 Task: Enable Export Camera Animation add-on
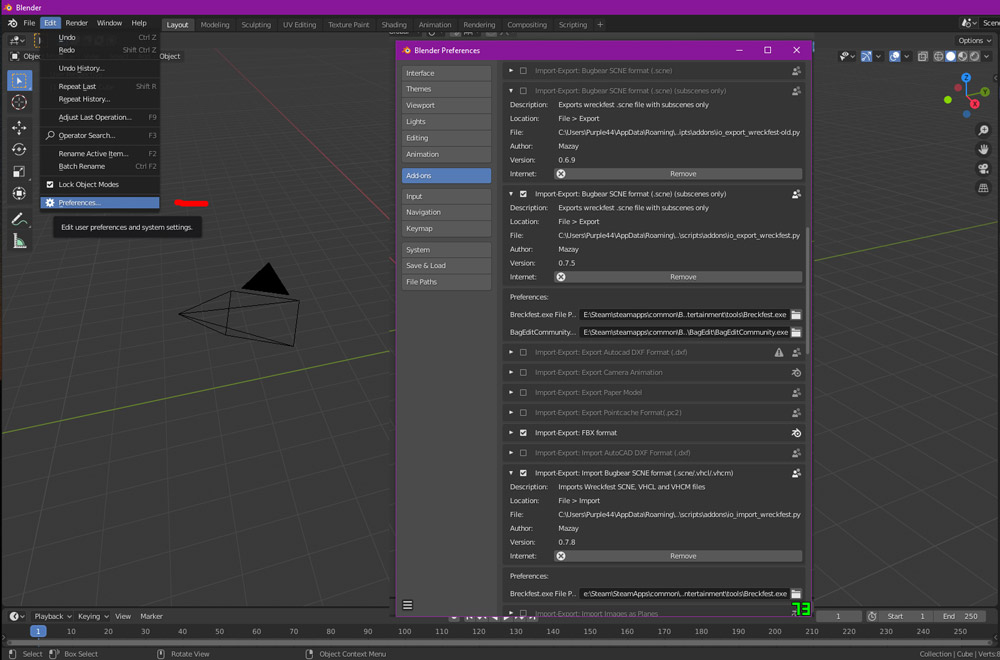523,372
